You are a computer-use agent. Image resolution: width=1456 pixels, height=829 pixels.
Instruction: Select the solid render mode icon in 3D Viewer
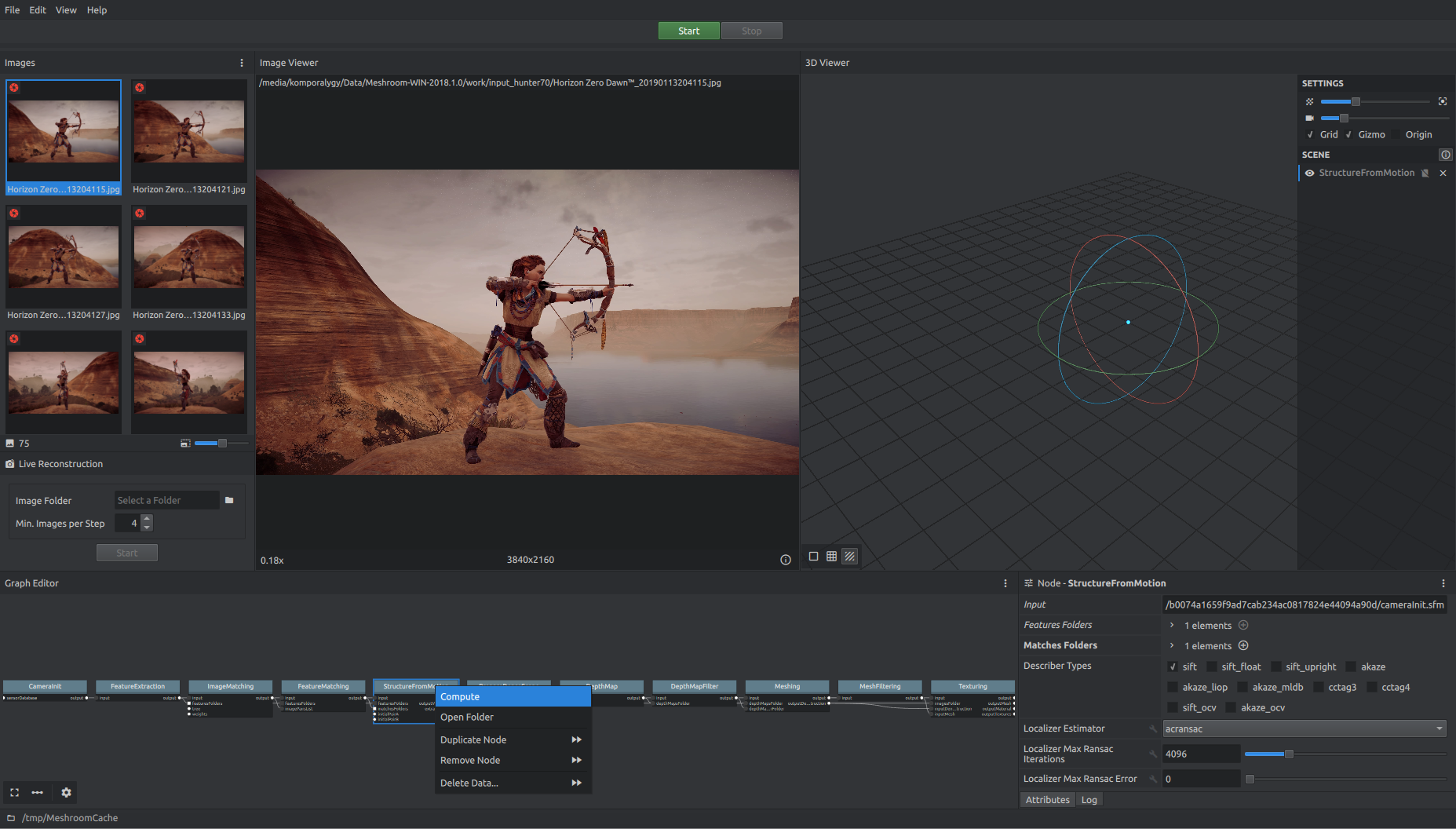click(x=814, y=557)
